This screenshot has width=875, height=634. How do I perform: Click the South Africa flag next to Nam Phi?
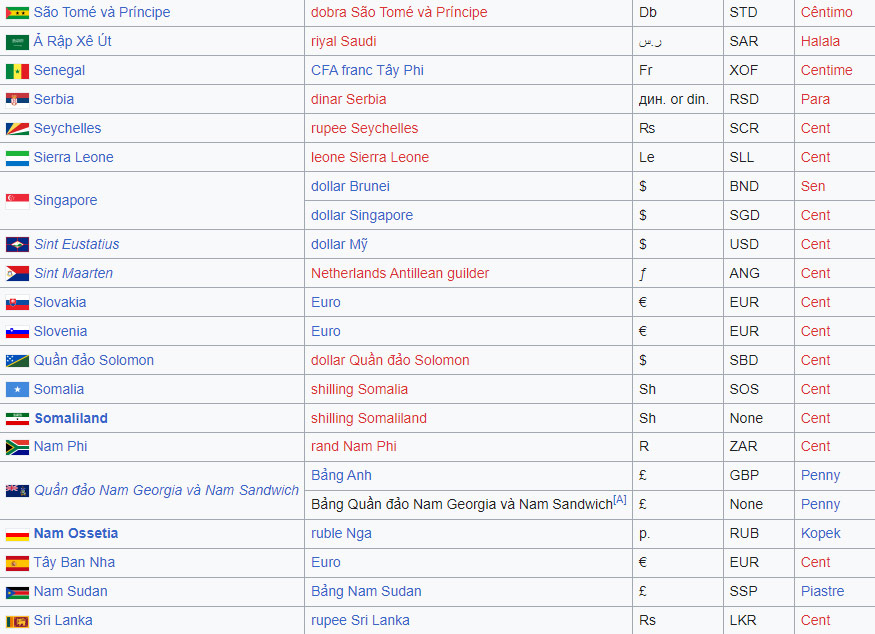17,447
